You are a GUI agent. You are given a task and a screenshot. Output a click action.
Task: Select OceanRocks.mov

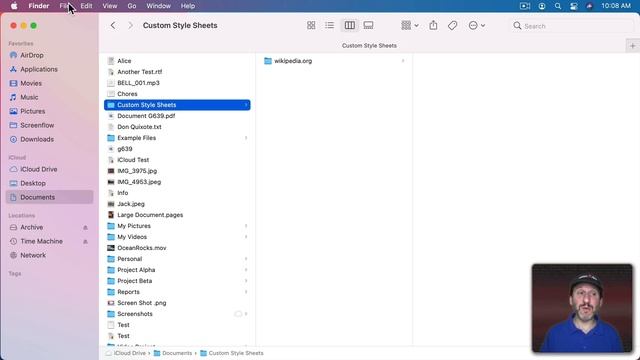pos(141,248)
